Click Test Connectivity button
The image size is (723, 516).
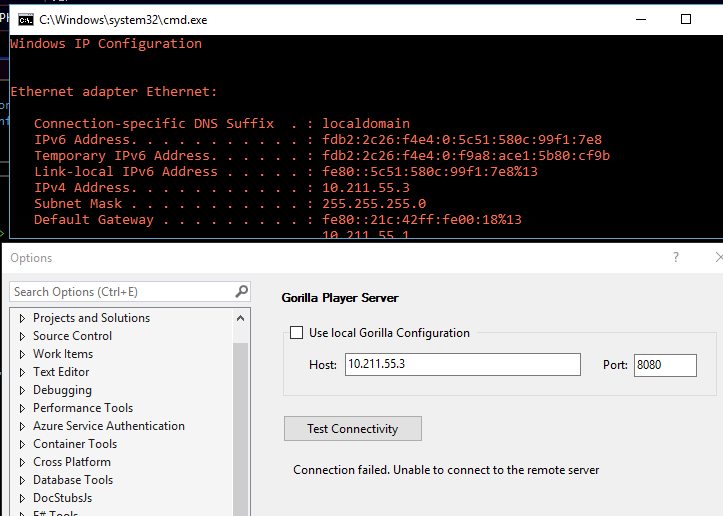pos(353,428)
